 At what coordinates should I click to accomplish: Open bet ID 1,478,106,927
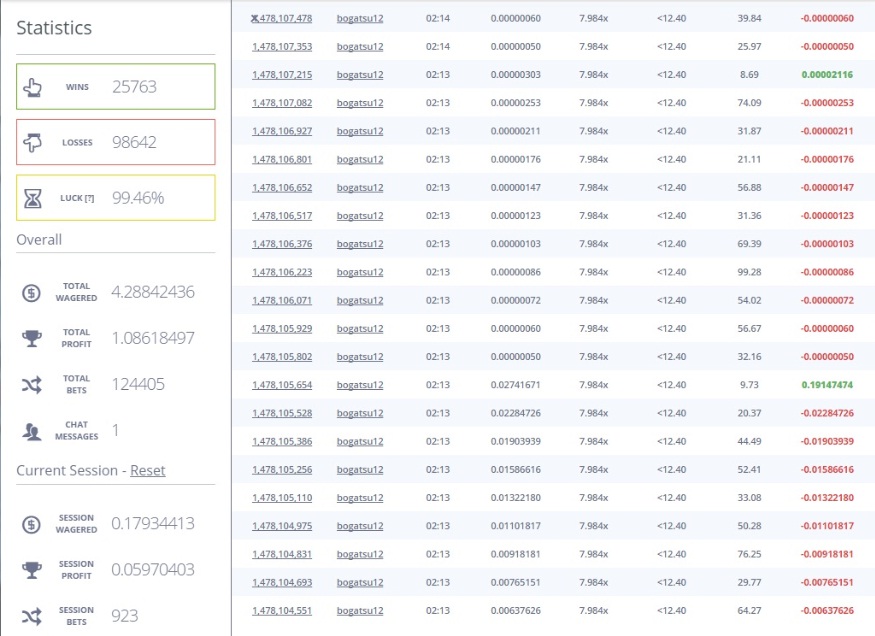point(282,131)
